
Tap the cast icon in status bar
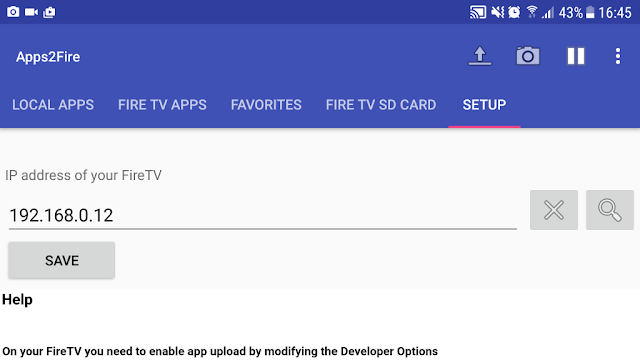(x=478, y=12)
